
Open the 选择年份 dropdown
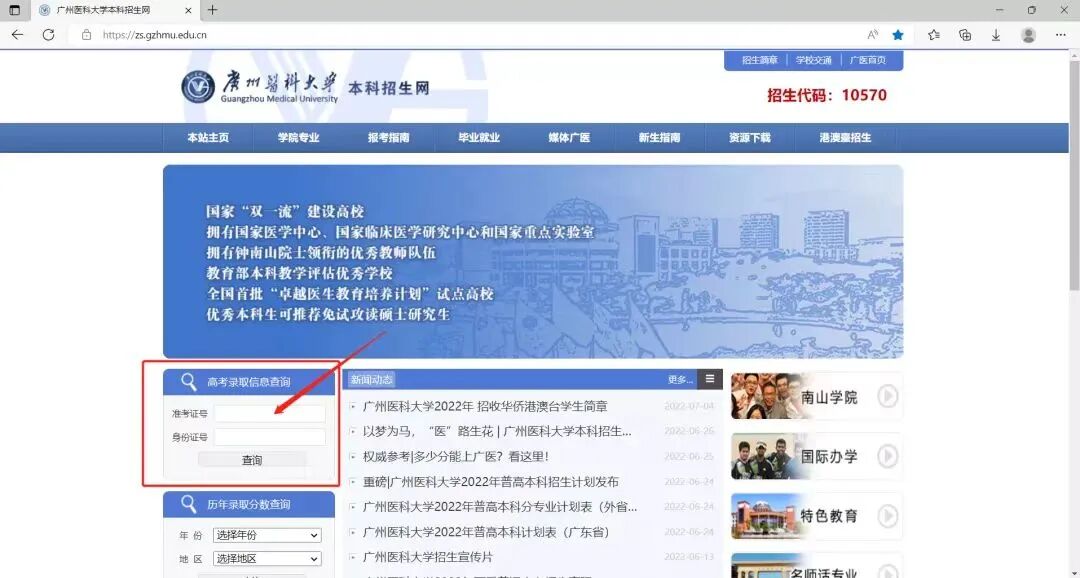266,534
